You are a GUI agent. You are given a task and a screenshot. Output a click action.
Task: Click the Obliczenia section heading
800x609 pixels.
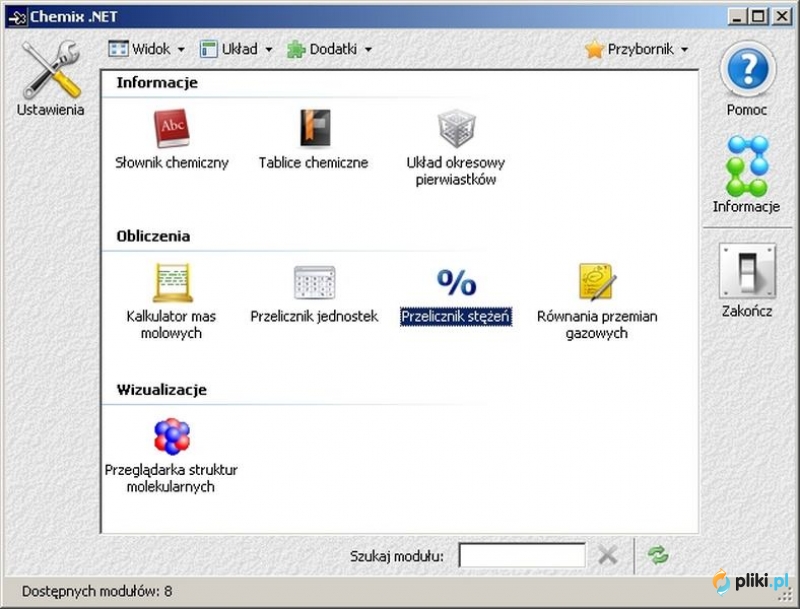(x=153, y=236)
